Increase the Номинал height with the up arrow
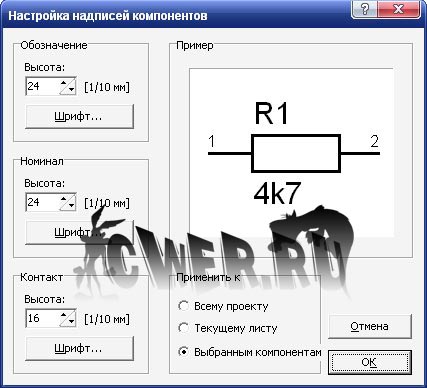427x388 pixels. pos(64,198)
